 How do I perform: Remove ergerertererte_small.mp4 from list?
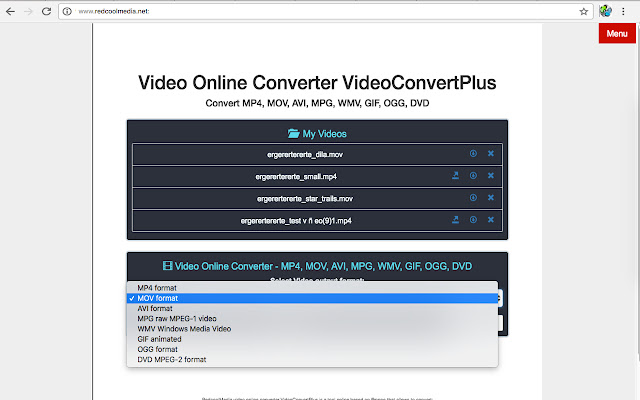[x=491, y=176]
